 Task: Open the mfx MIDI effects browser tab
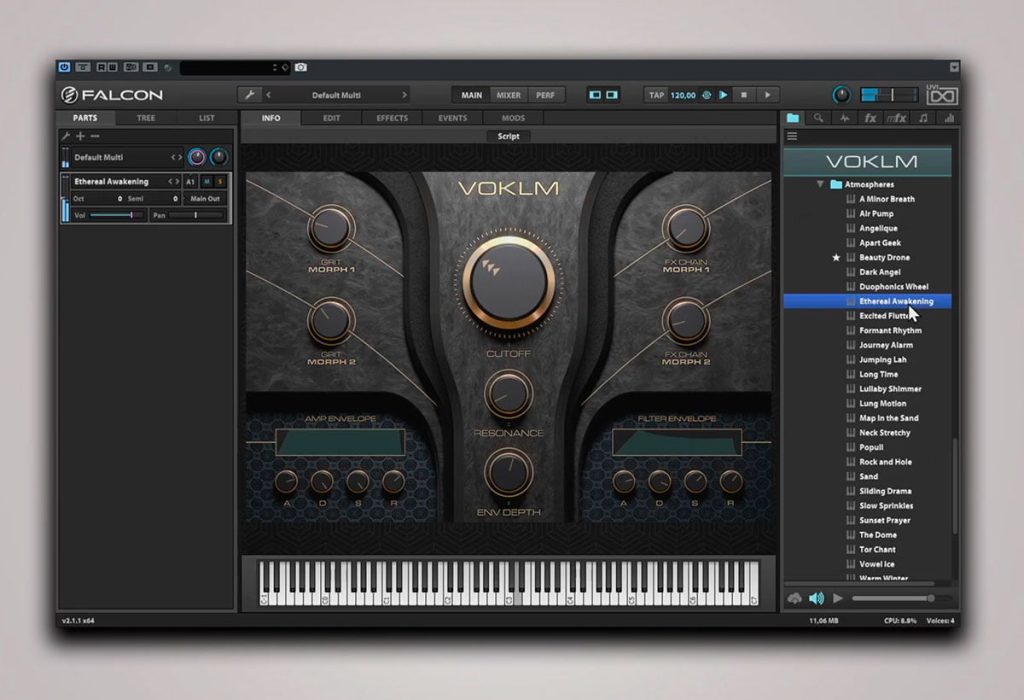897,118
